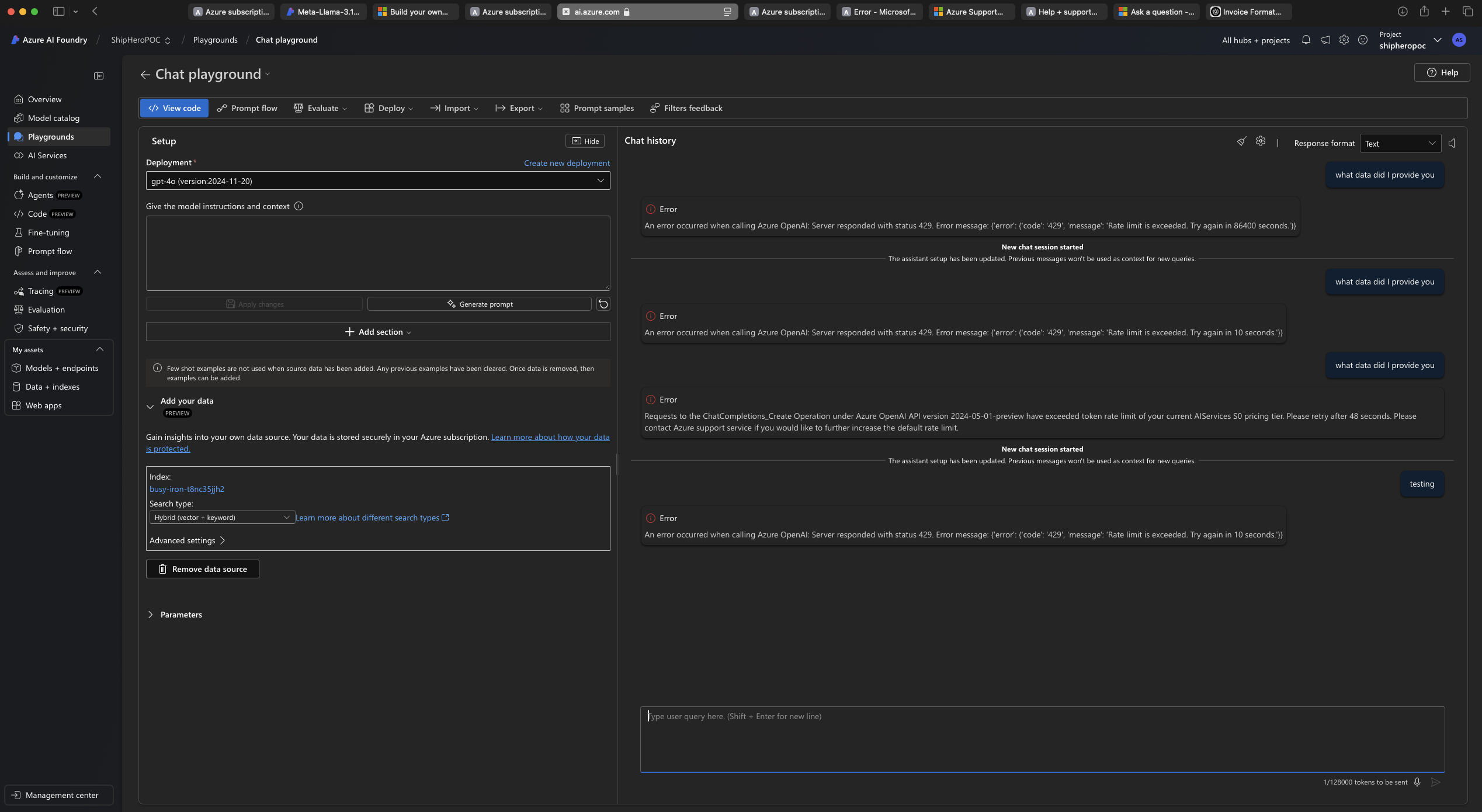Image resolution: width=1482 pixels, height=812 pixels.
Task: Collapse Add your data section
Action: (x=150, y=407)
